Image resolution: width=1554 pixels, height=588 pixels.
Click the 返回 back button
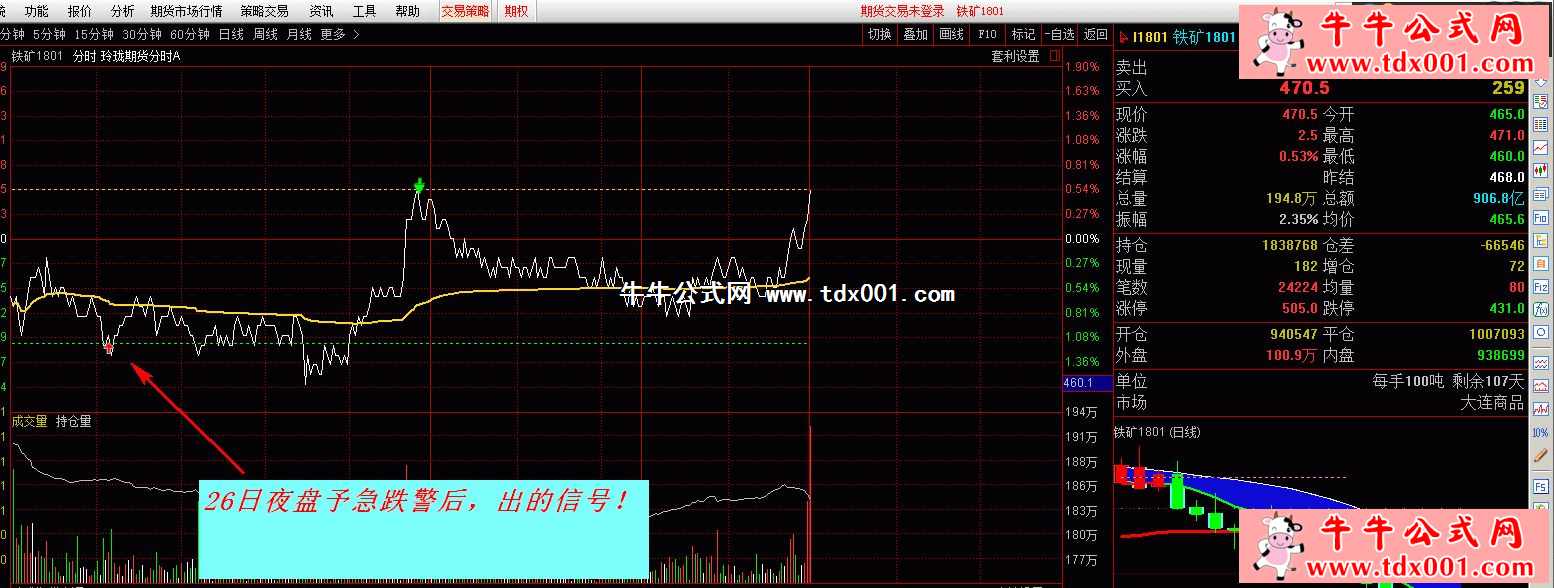pos(1096,35)
